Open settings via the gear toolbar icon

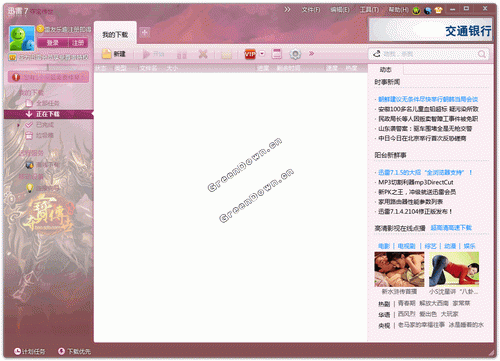[x=295, y=54]
